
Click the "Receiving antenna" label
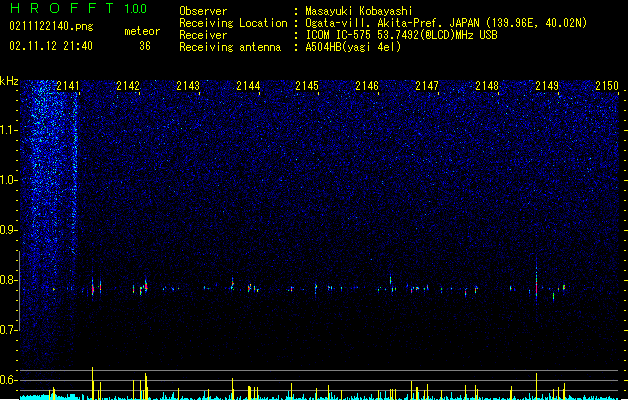click(x=230, y=47)
